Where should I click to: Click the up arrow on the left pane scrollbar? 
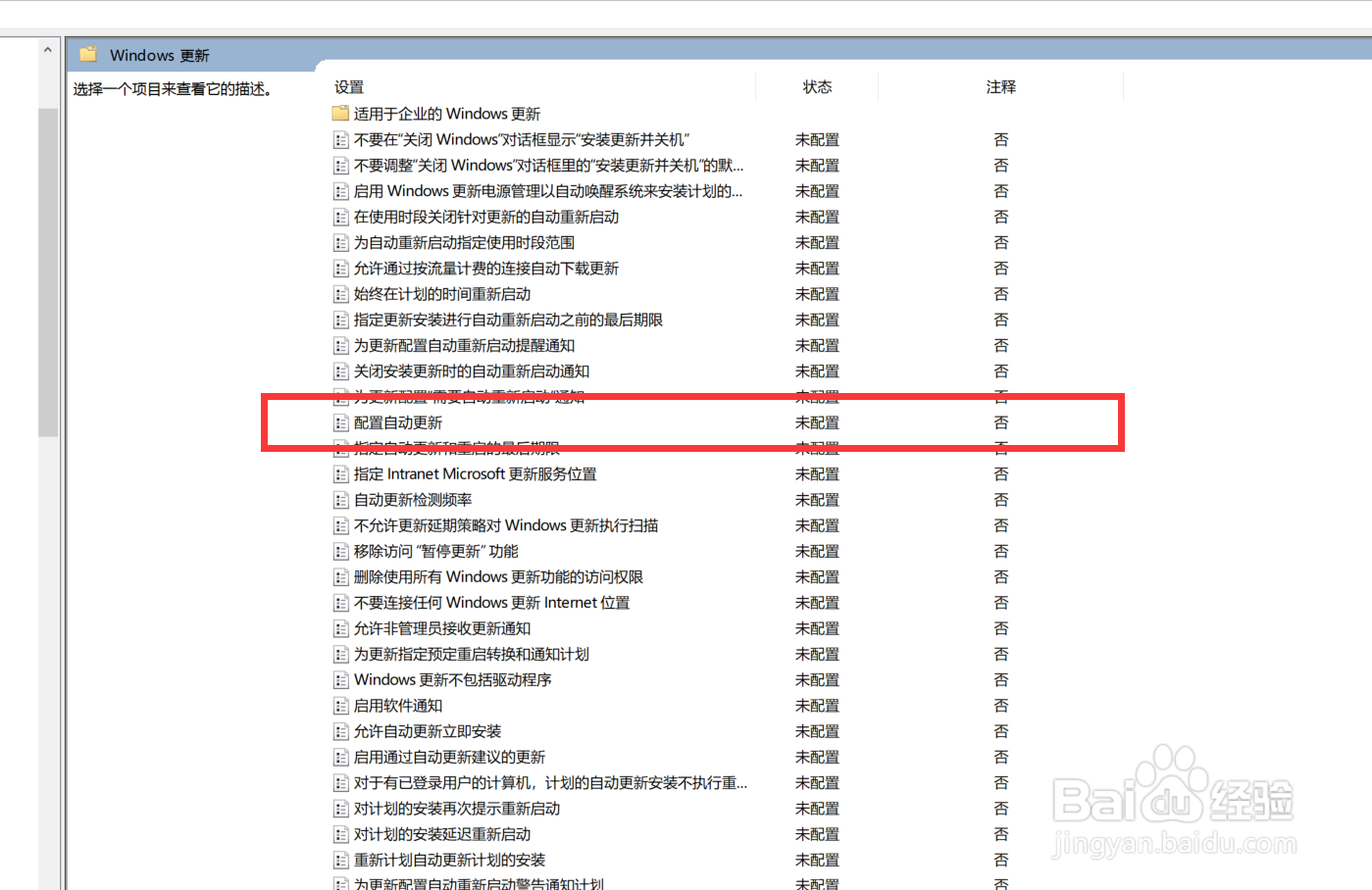click(48, 48)
